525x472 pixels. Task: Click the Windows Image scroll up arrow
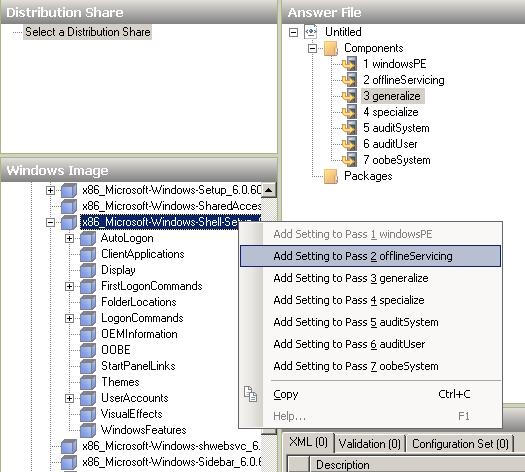269,190
